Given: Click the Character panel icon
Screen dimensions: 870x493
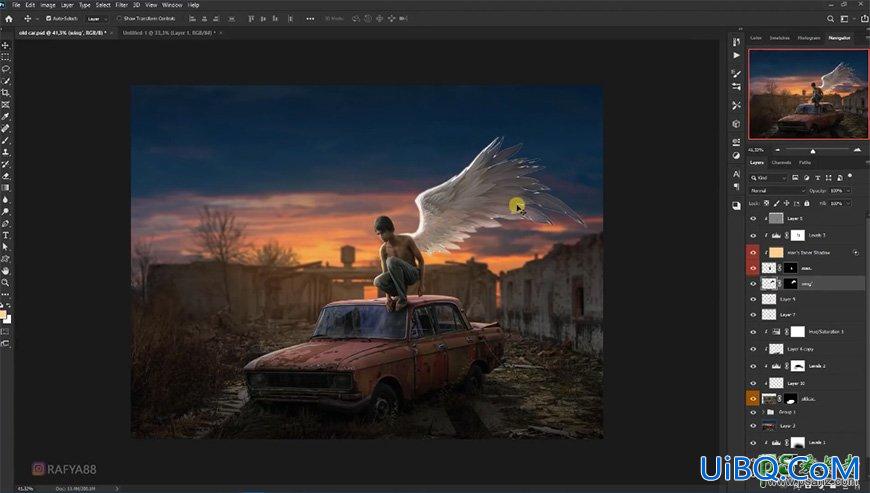Looking at the screenshot, I should (736, 174).
